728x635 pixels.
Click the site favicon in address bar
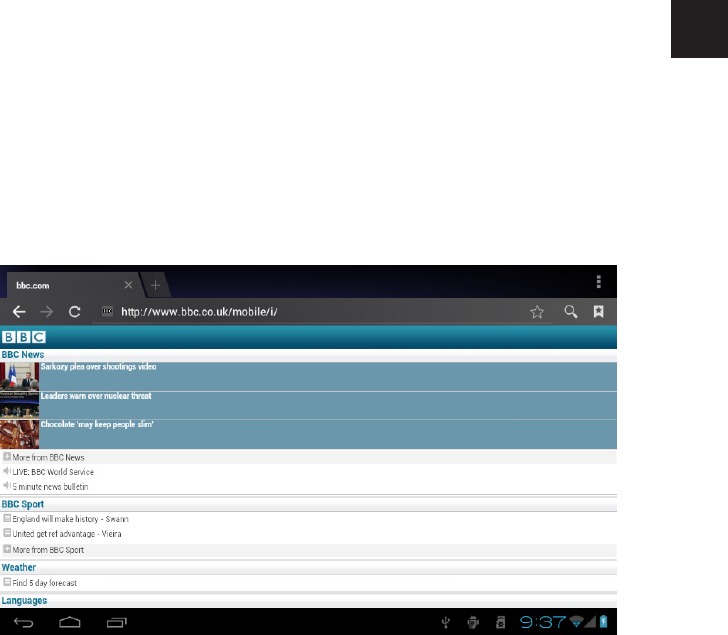[x=107, y=311]
